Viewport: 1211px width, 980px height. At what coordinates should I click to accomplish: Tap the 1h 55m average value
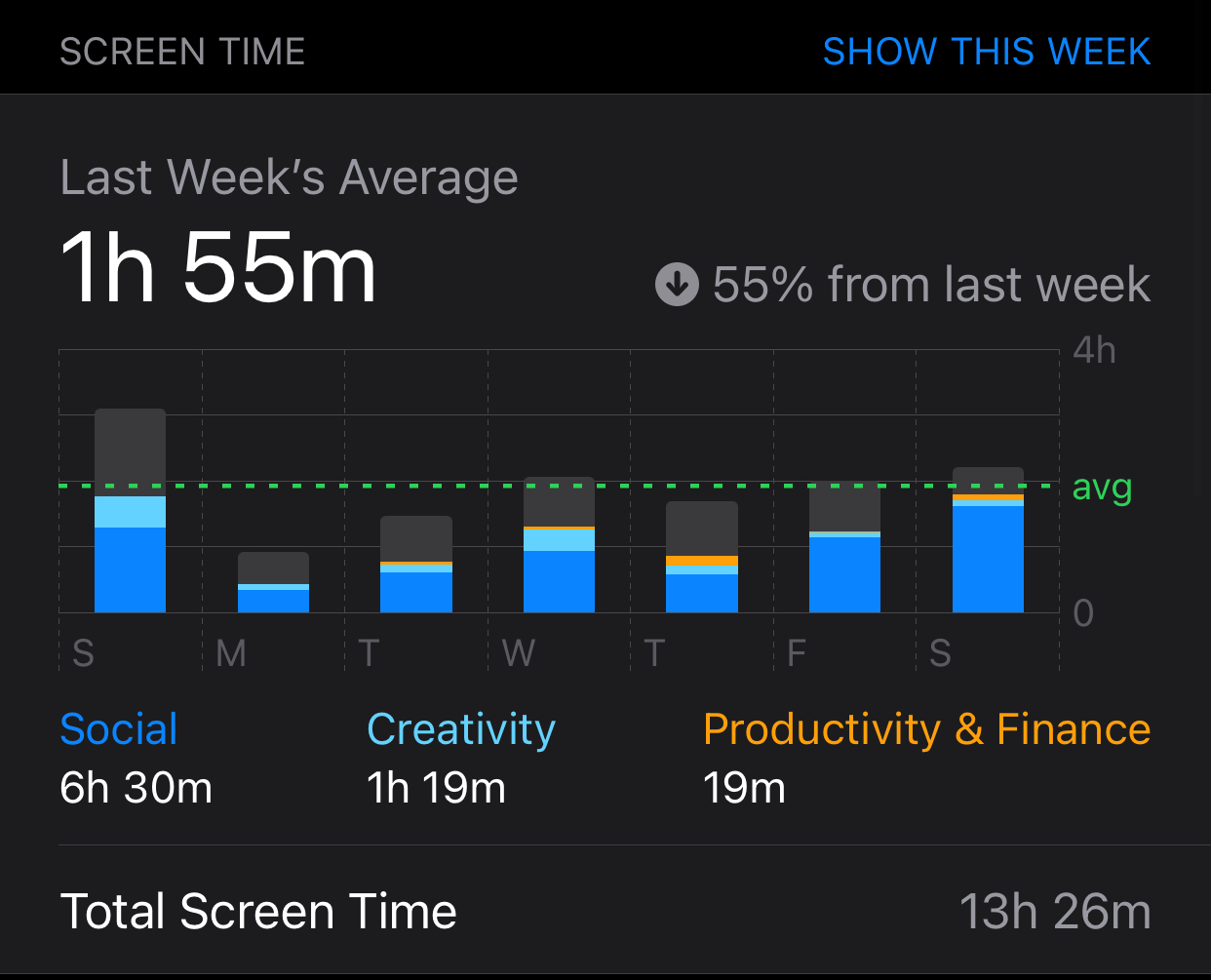[217, 267]
